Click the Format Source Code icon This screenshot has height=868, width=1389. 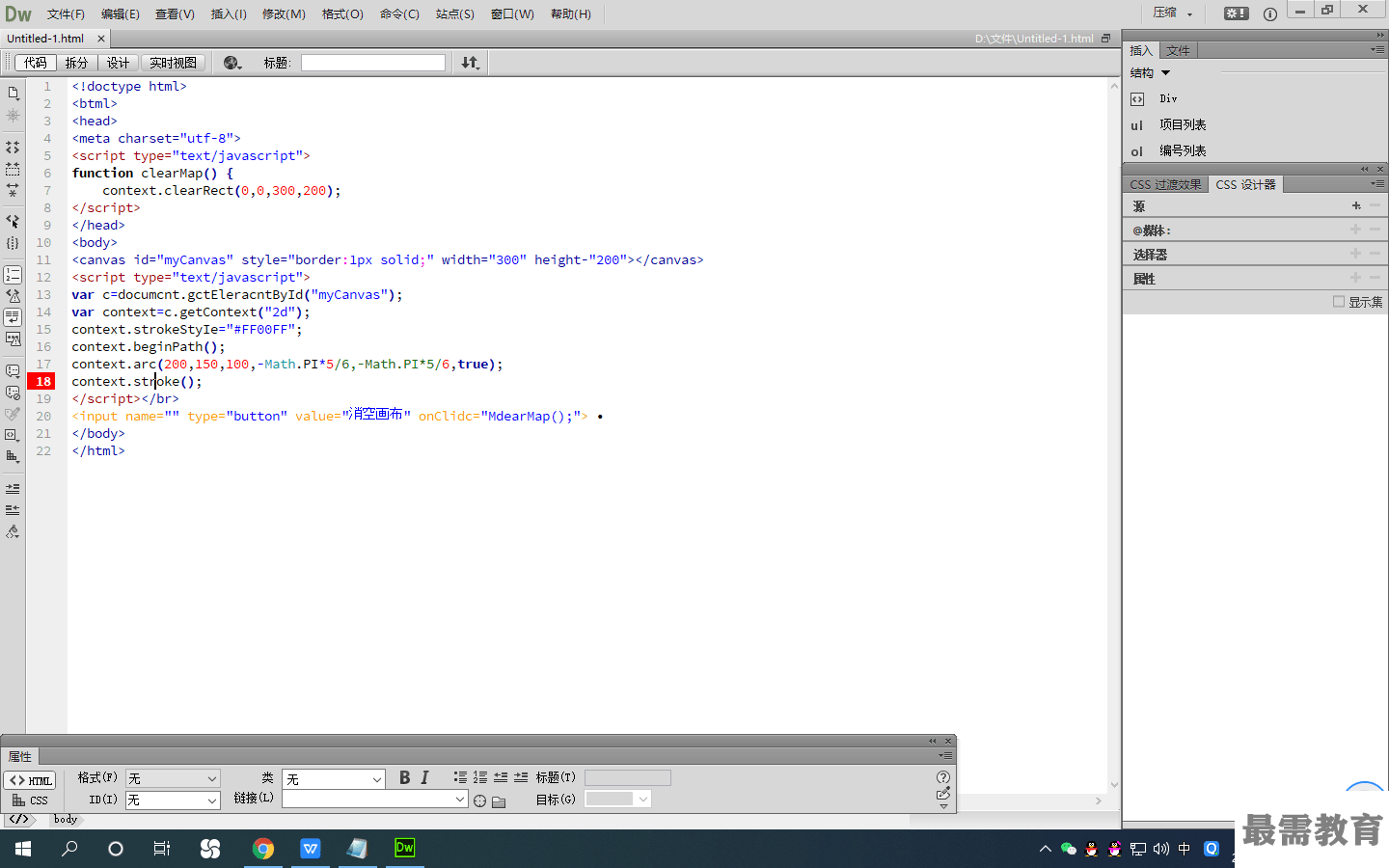coord(14,531)
